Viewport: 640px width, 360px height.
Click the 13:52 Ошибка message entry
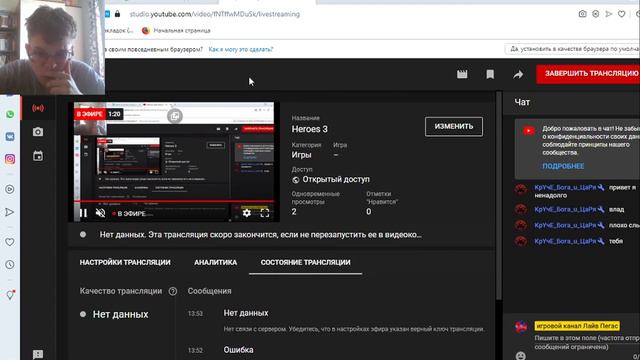click(220, 350)
